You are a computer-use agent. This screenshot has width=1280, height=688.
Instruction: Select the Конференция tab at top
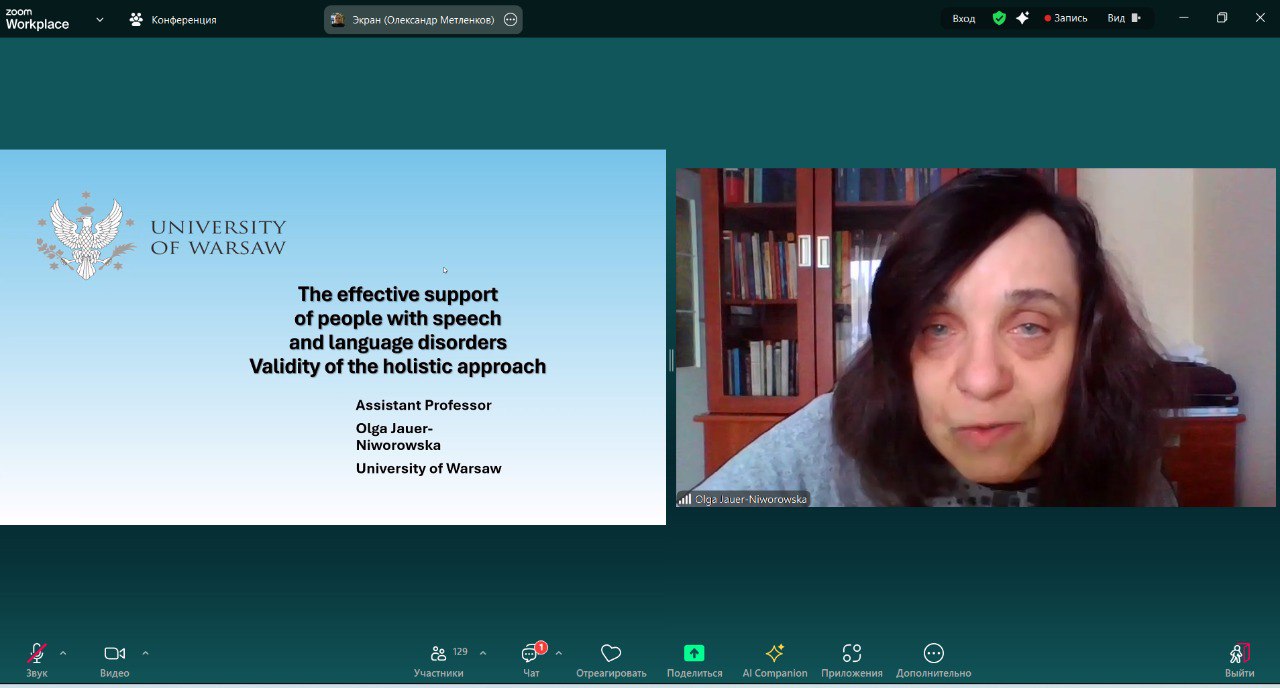(x=173, y=19)
